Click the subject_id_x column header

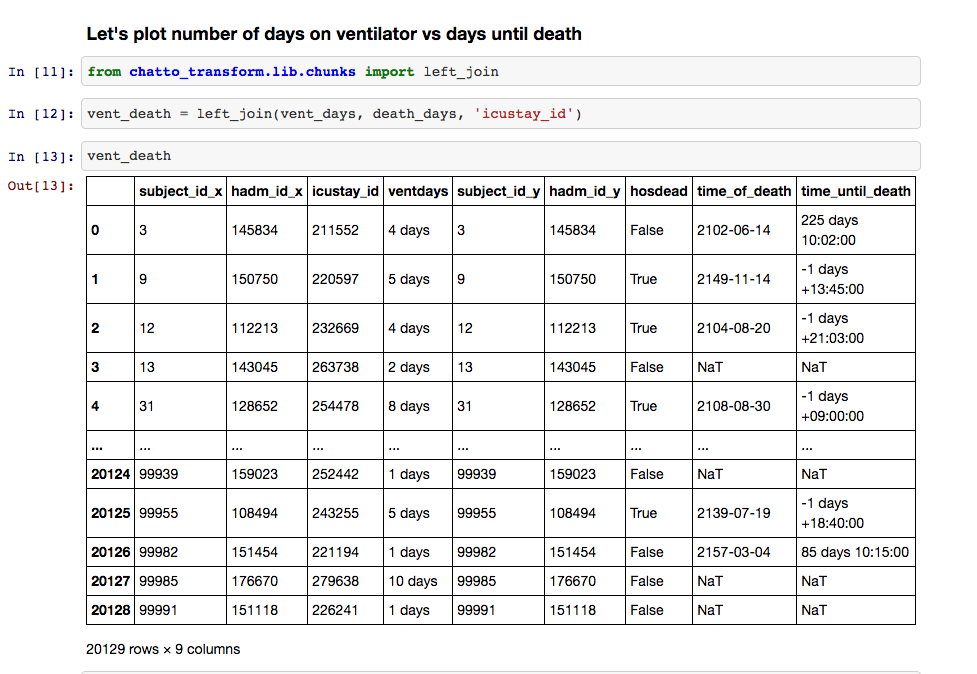[180, 191]
